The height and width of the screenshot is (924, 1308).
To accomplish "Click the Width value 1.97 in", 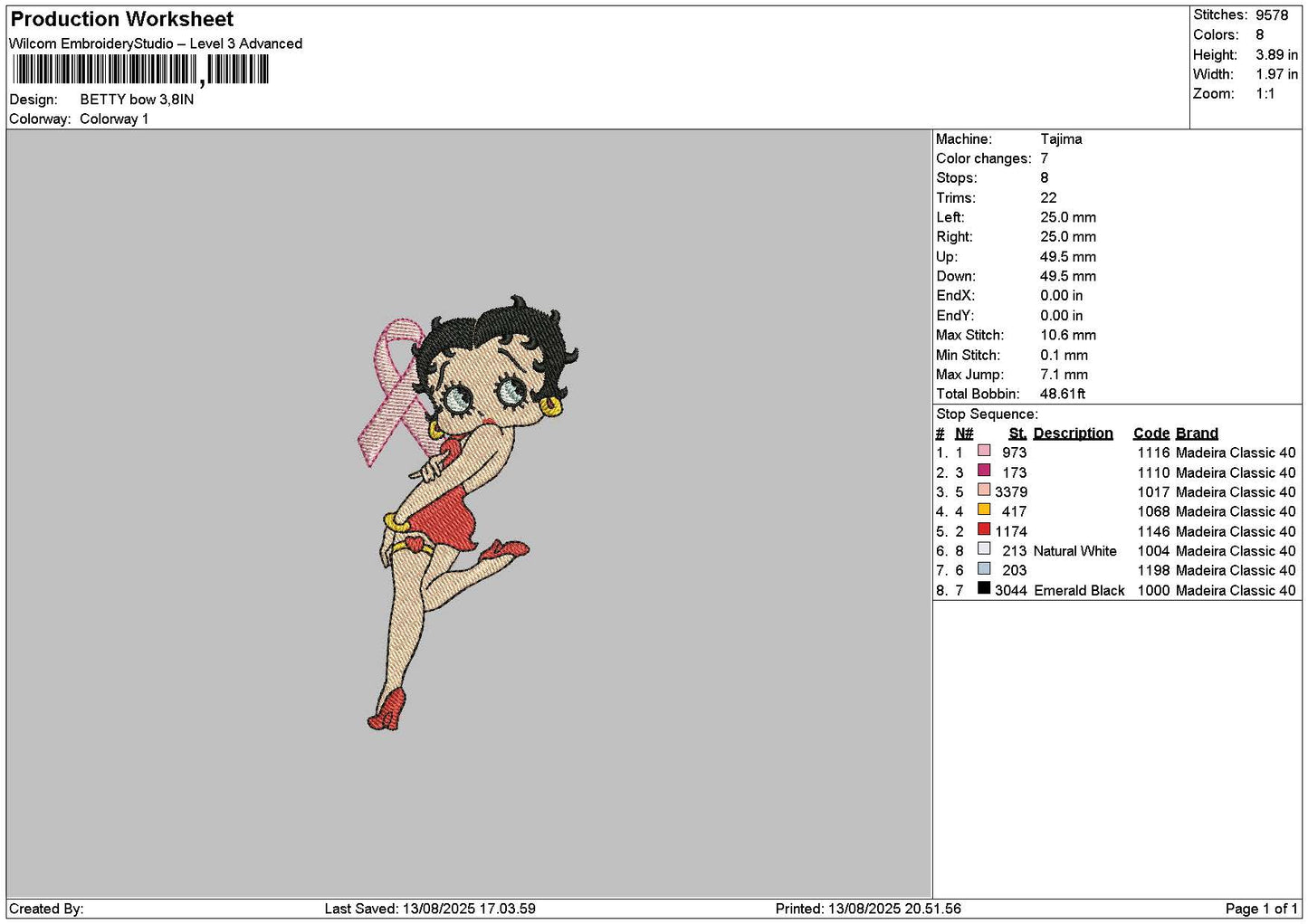I will [1276, 74].
